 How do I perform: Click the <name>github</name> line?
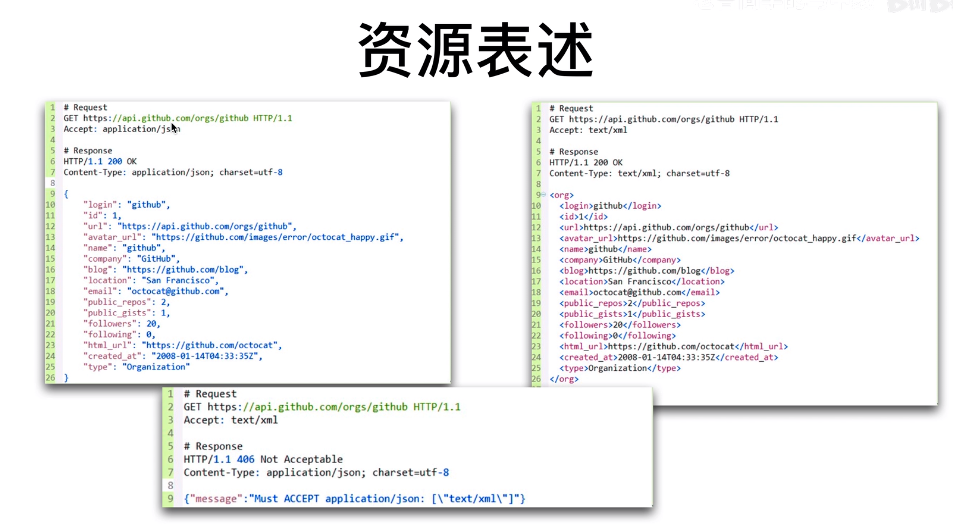point(605,249)
